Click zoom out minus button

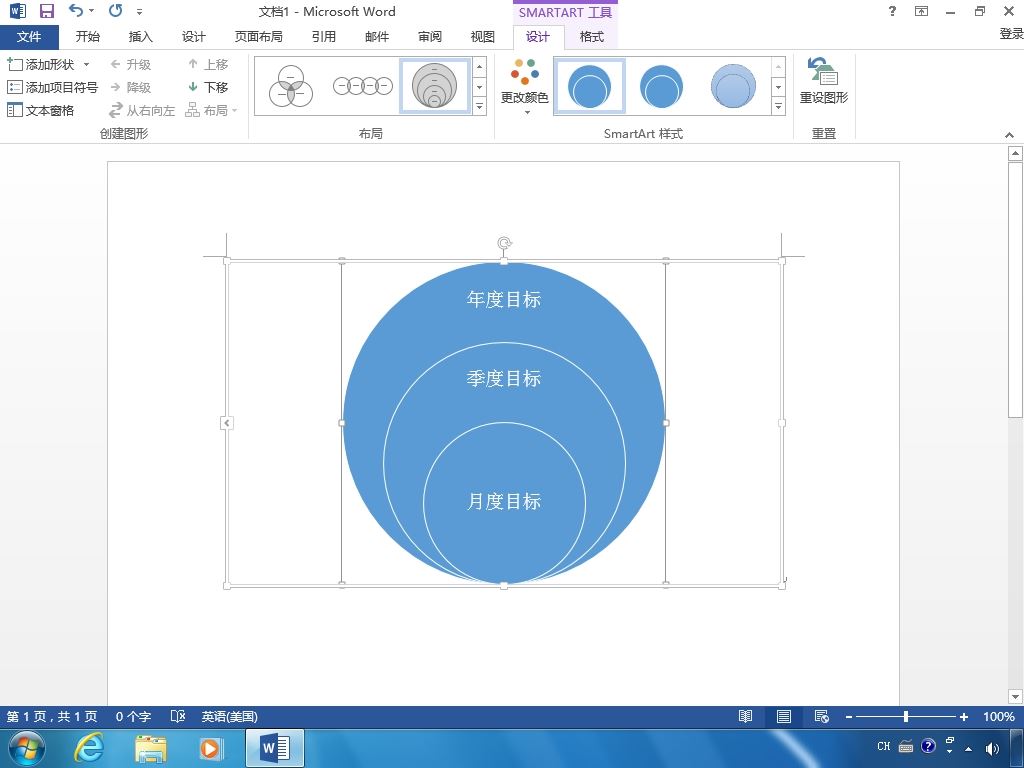click(x=849, y=717)
